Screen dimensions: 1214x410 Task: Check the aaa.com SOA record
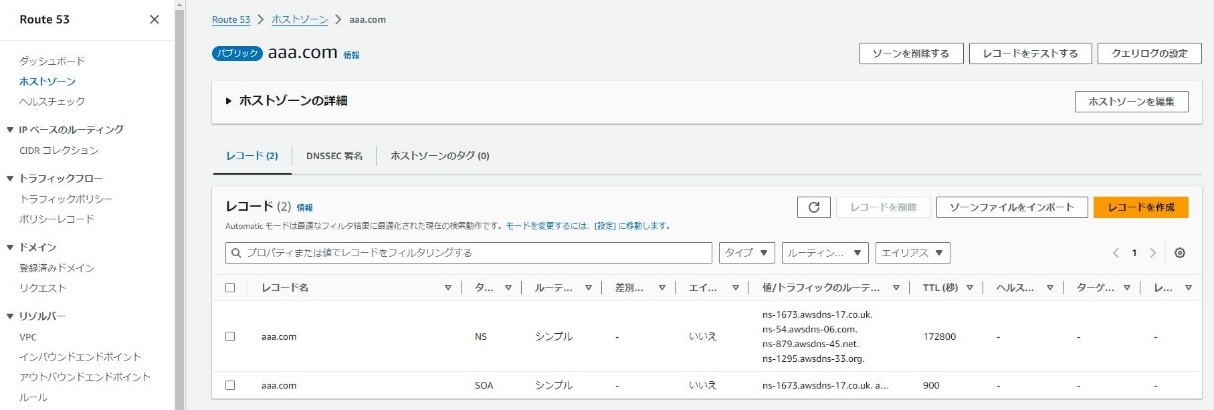(230, 385)
